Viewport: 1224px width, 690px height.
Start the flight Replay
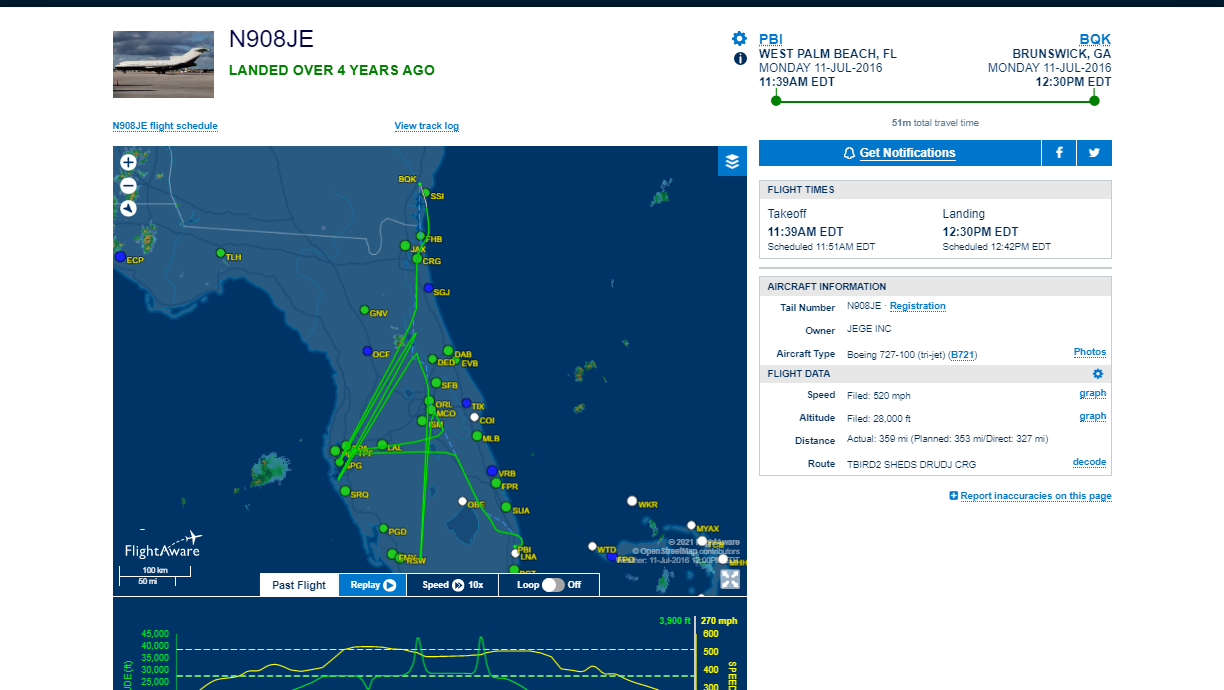coord(373,585)
